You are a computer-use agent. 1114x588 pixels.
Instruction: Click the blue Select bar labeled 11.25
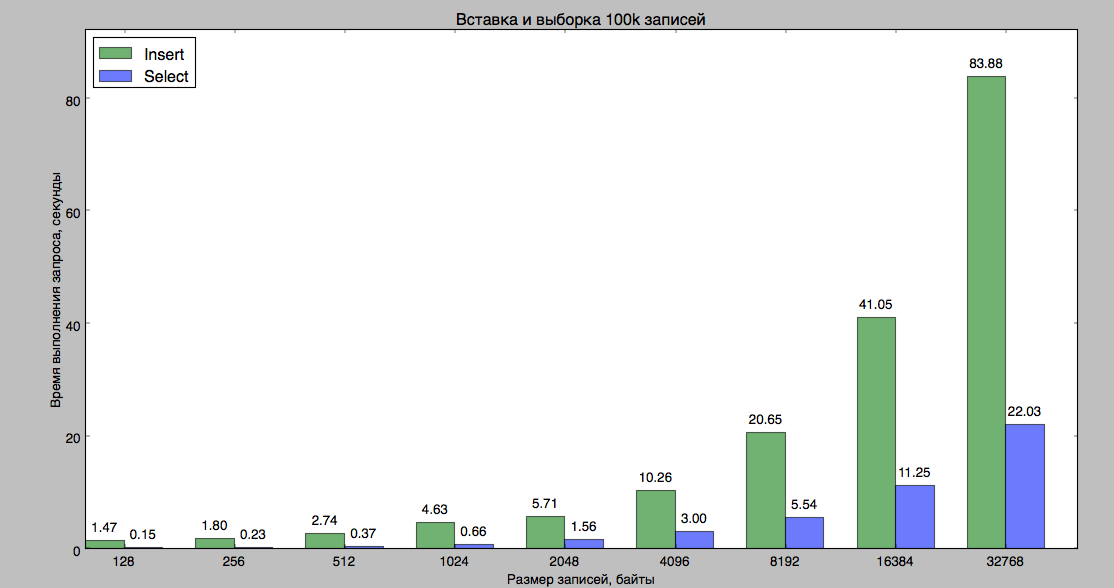click(x=914, y=516)
